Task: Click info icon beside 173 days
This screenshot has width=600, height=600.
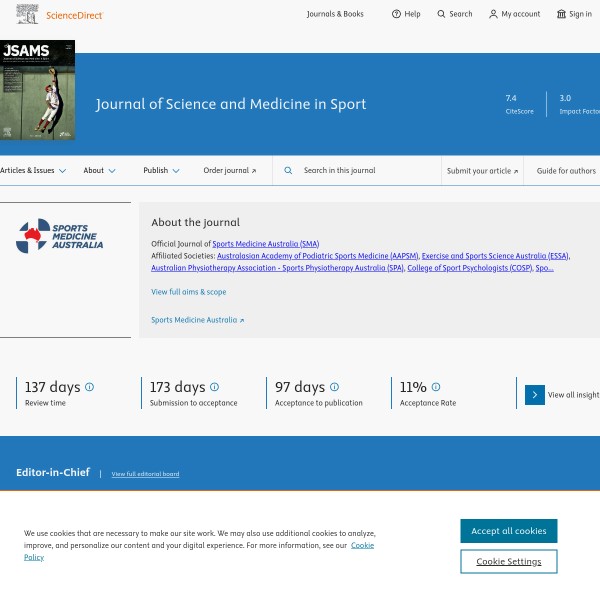Action: (x=214, y=387)
